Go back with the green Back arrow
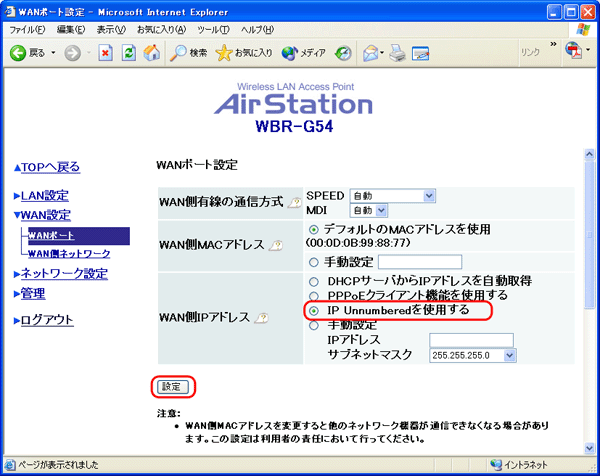The image size is (600, 476). coord(18,53)
